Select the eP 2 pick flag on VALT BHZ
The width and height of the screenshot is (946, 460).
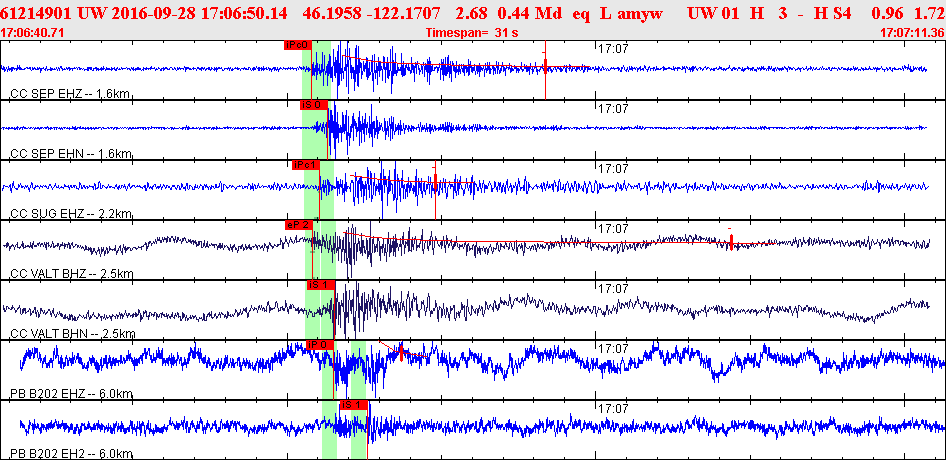(x=299, y=225)
